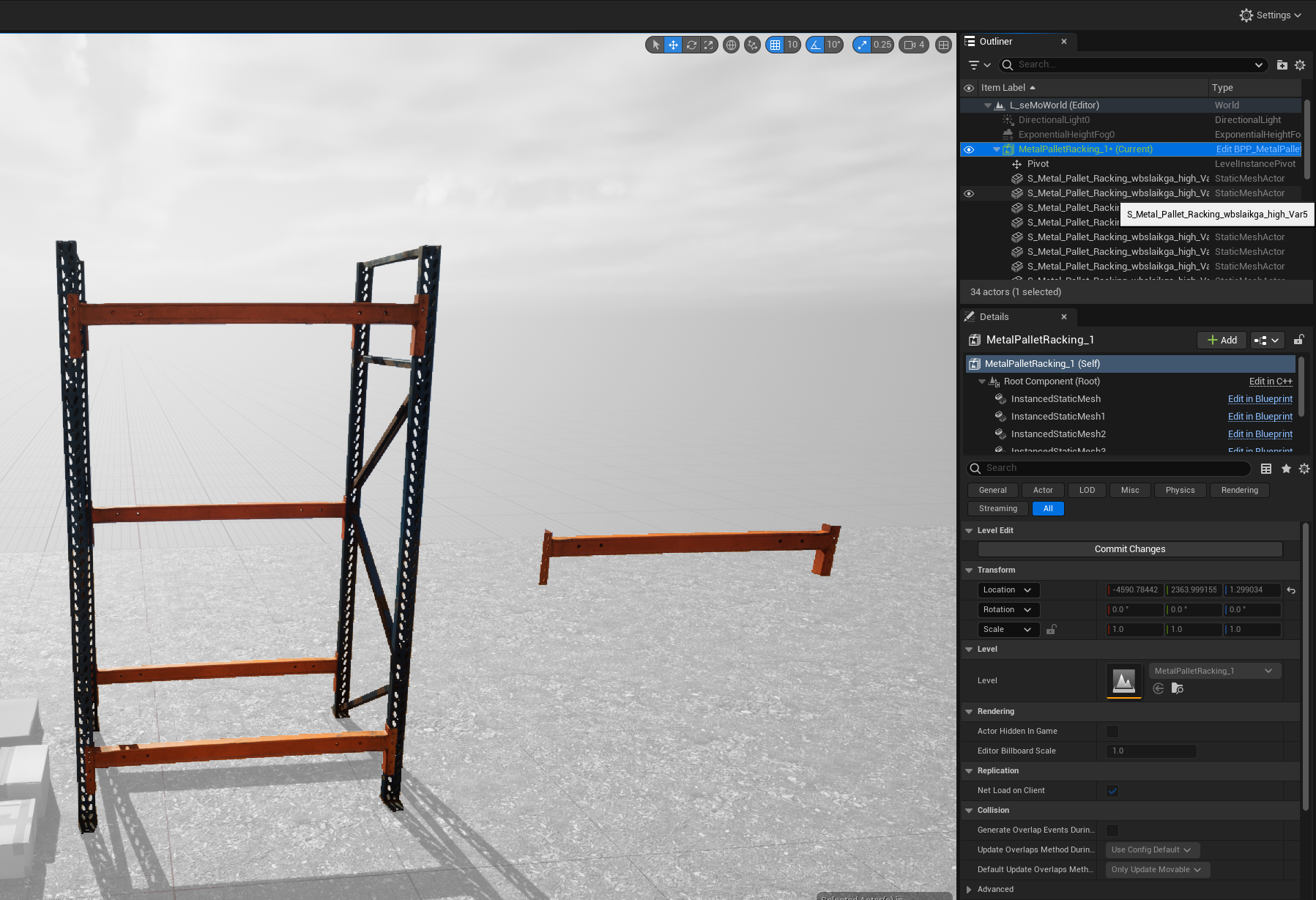Image resolution: width=1316 pixels, height=900 pixels.
Task: Close the Outliner tab
Action: (x=1064, y=42)
